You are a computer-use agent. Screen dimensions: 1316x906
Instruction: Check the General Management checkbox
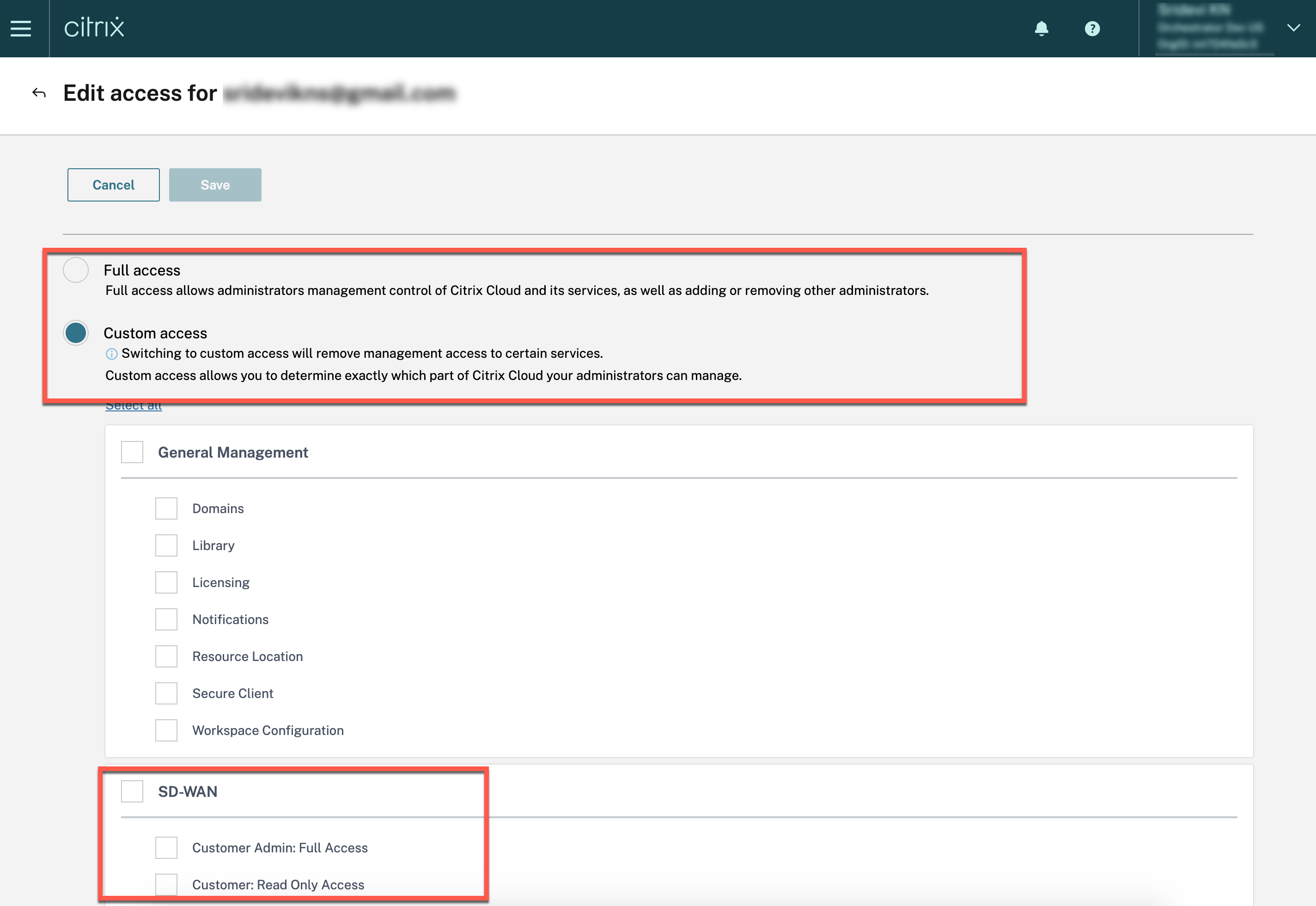tap(132, 453)
